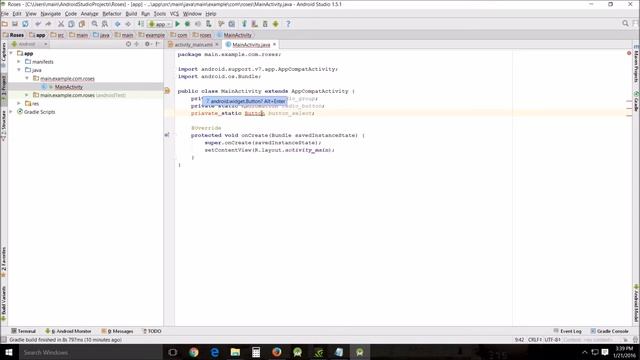
Task: Click the Redo toolbar arrow
Action: [48, 24]
